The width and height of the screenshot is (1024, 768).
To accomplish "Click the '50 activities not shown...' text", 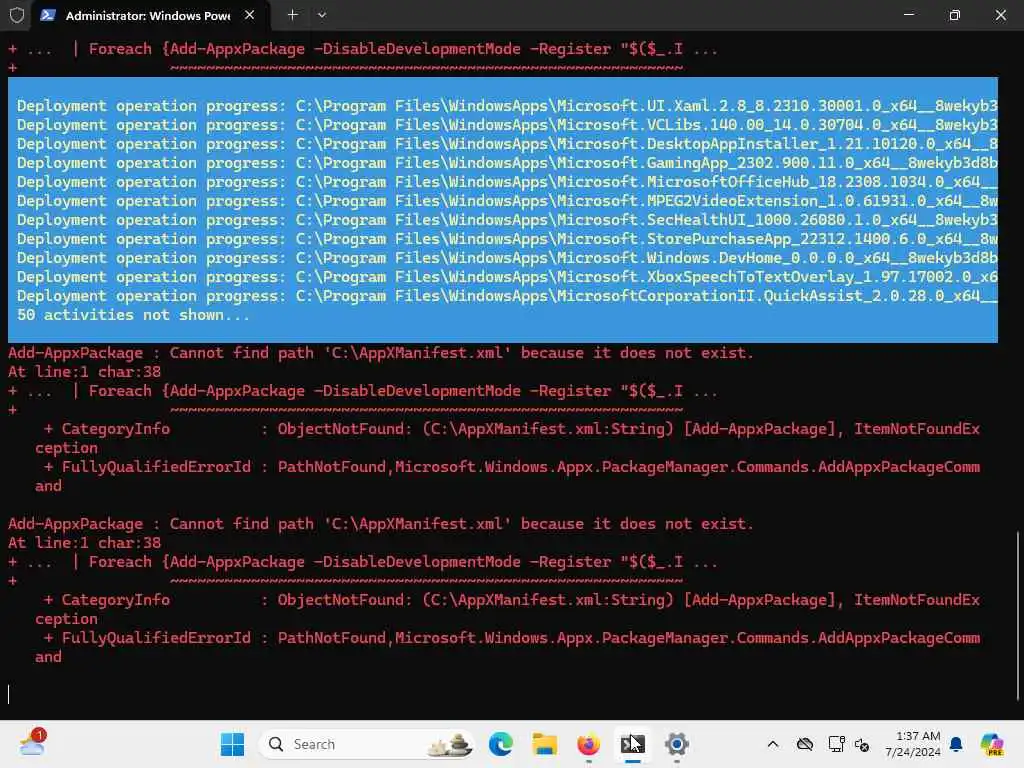I will (133, 315).
